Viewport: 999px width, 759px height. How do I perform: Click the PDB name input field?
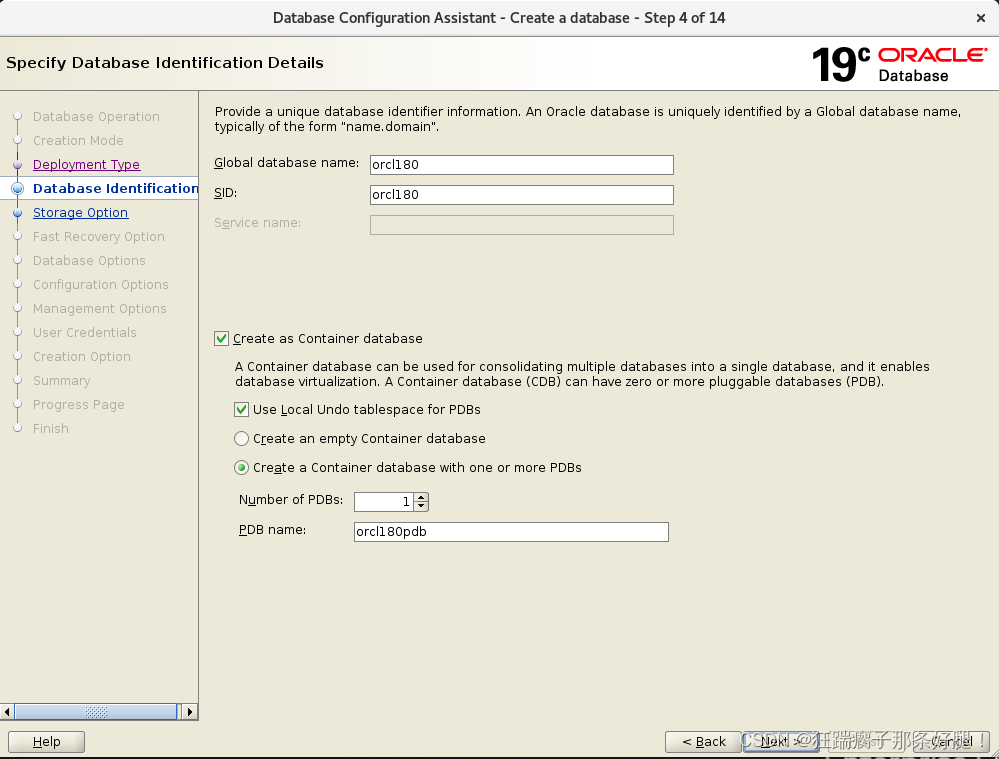point(511,531)
